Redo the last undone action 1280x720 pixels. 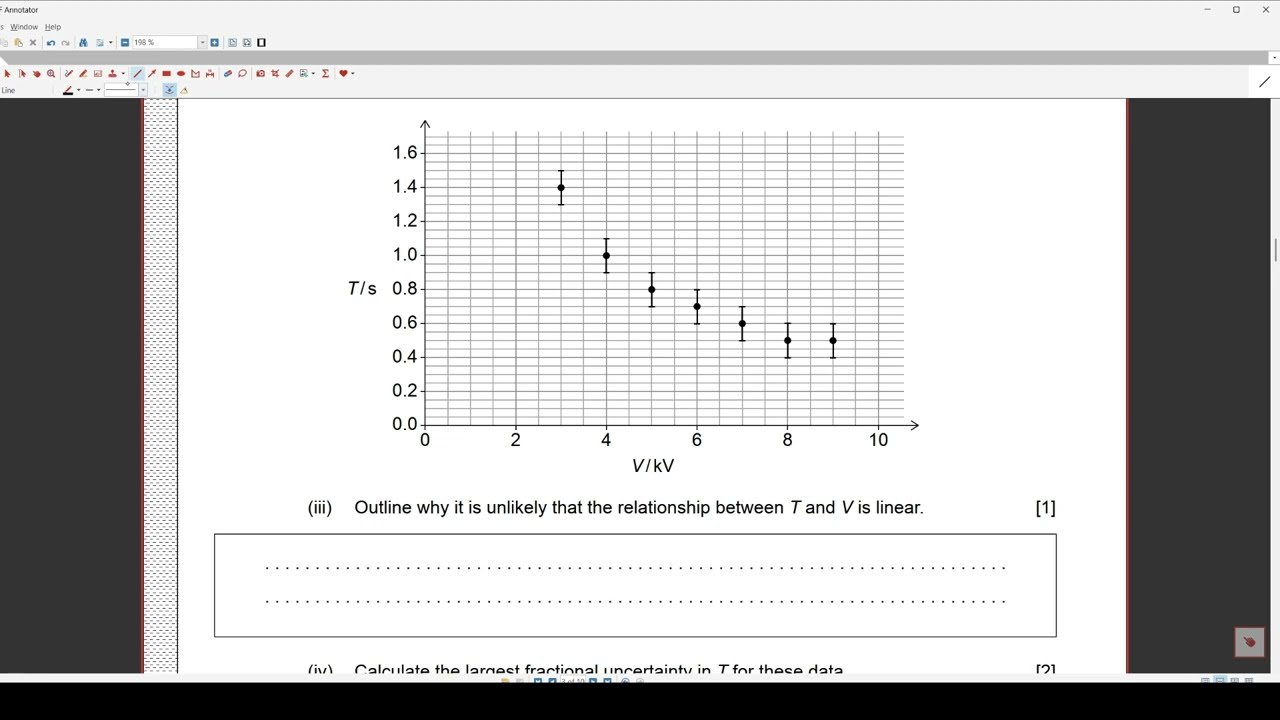(65, 43)
